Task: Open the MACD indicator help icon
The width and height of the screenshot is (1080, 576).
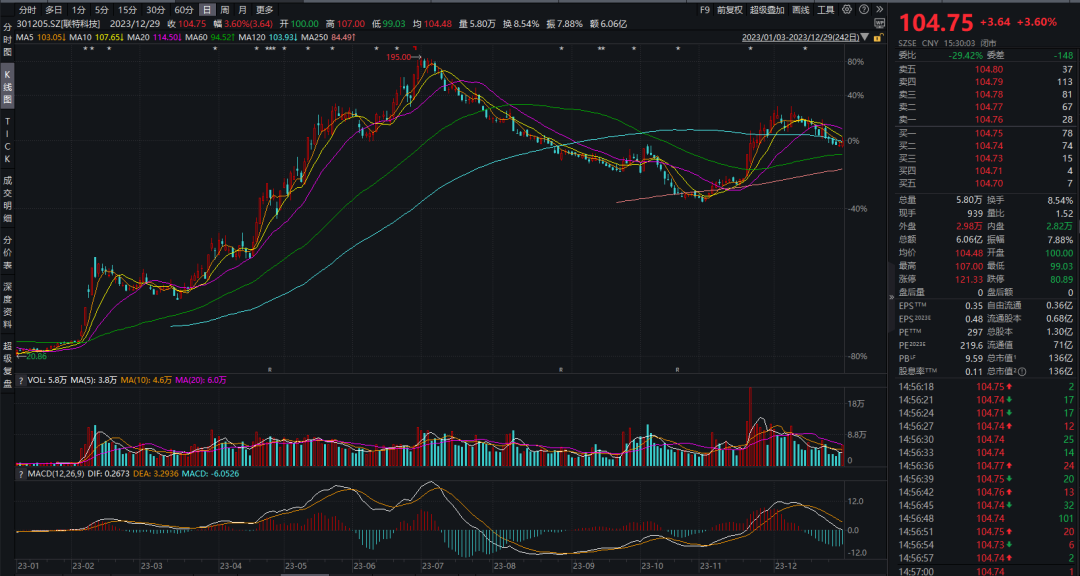Action: (x=21, y=474)
